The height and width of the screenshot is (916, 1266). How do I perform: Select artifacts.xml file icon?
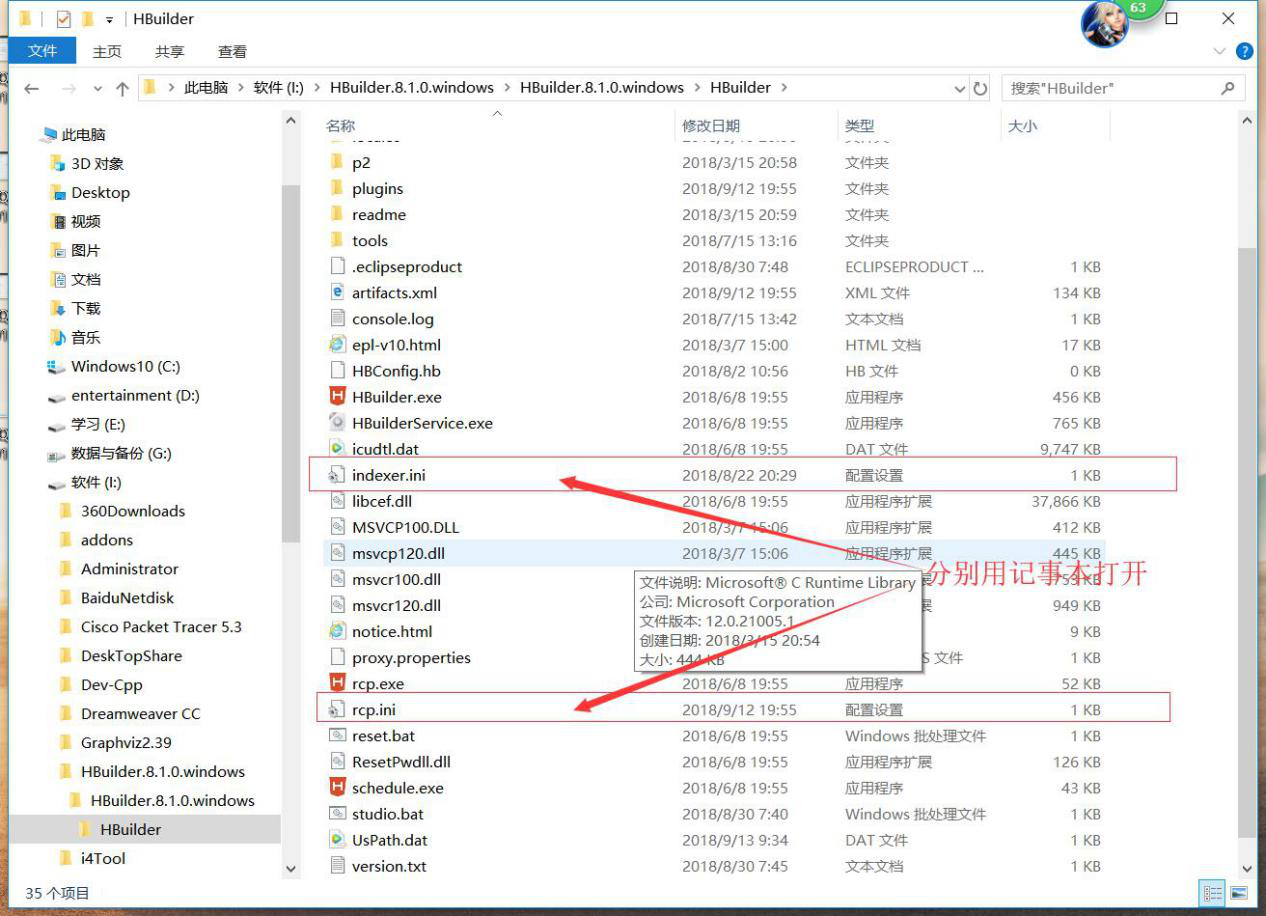(x=337, y=293)
